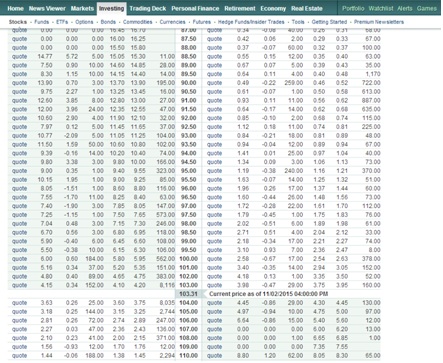Open put-side quote link for strike 90.00
Viewport: 443px width, 363px height.
tap(214, 83)
